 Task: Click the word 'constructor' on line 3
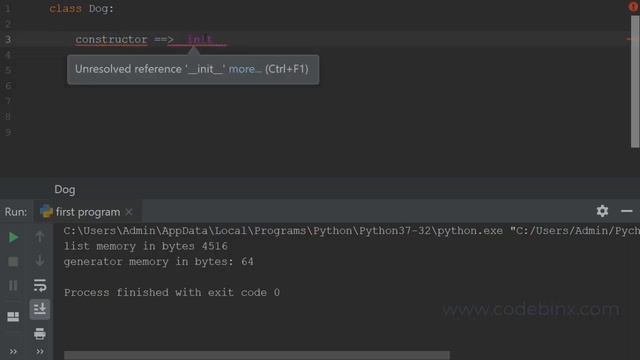click(111, 40)
